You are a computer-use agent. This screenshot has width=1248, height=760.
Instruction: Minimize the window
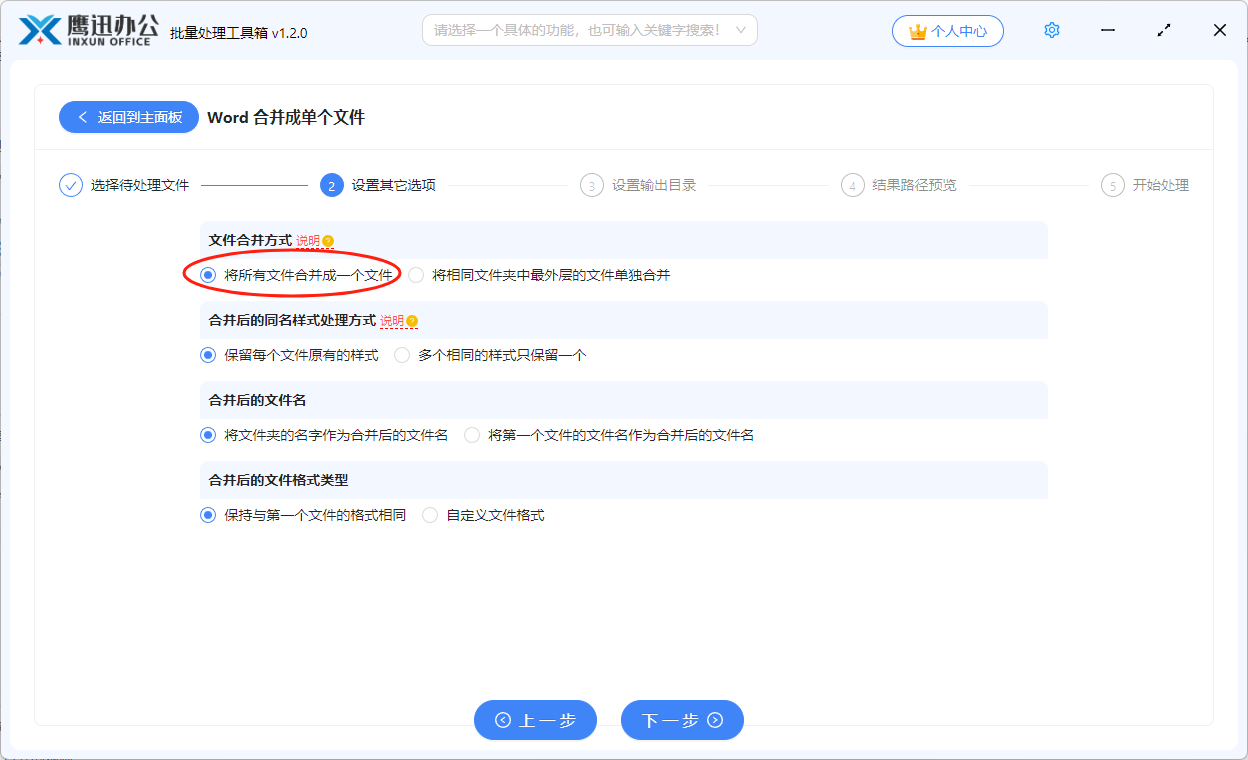(1108, 30)
